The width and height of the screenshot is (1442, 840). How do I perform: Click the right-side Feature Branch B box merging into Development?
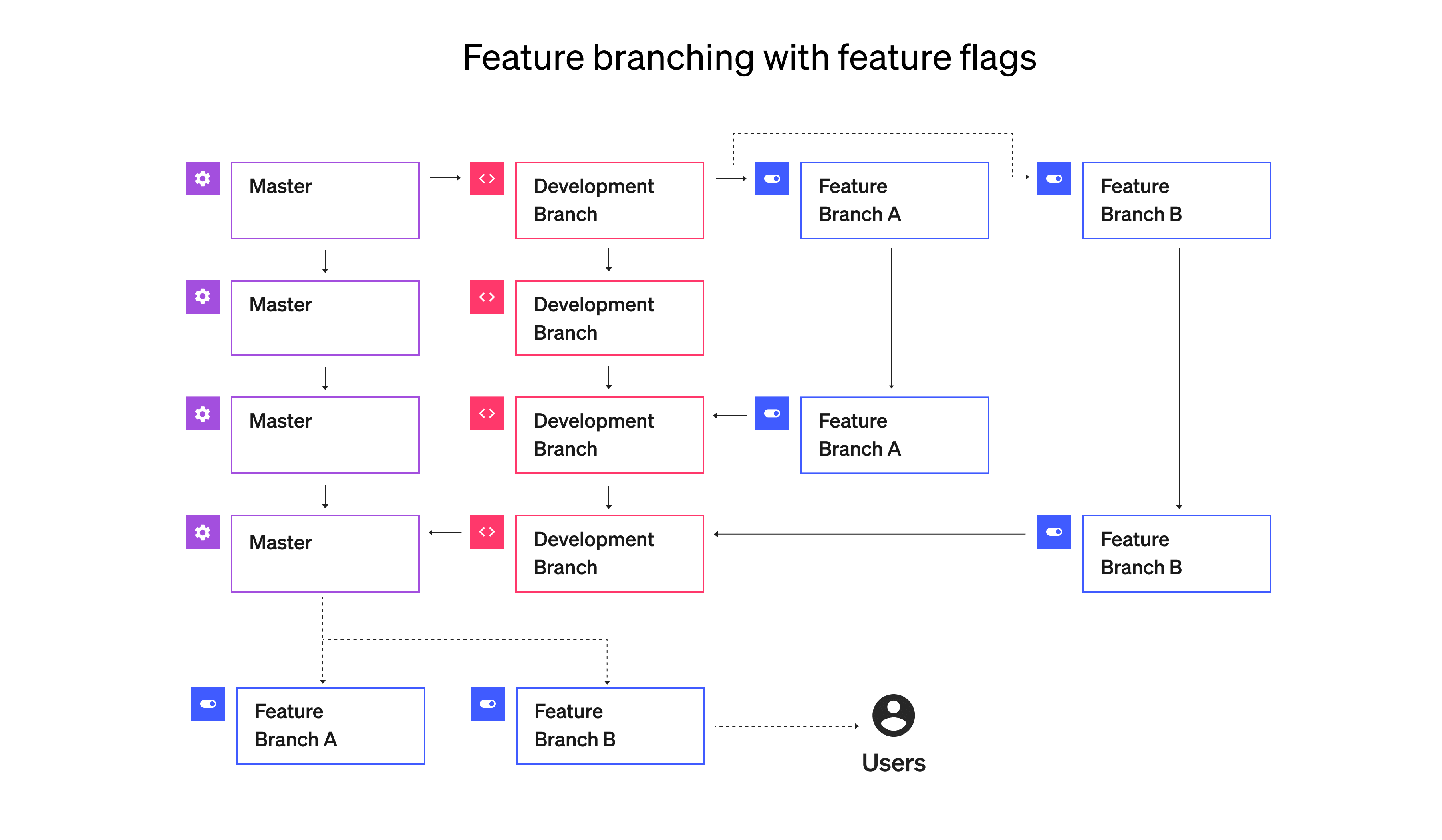click(x=1176, y=553)
